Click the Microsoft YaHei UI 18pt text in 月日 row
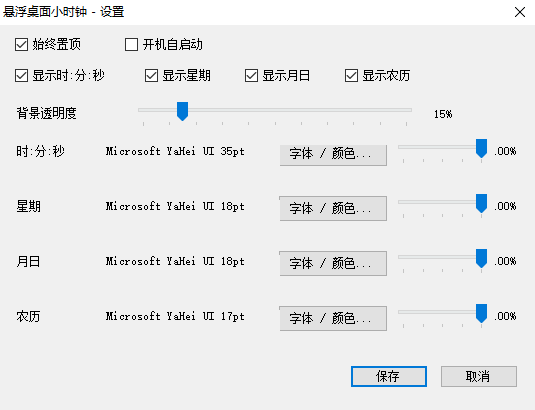The width and height of the screenshot is (535, 410). point(175,261)
